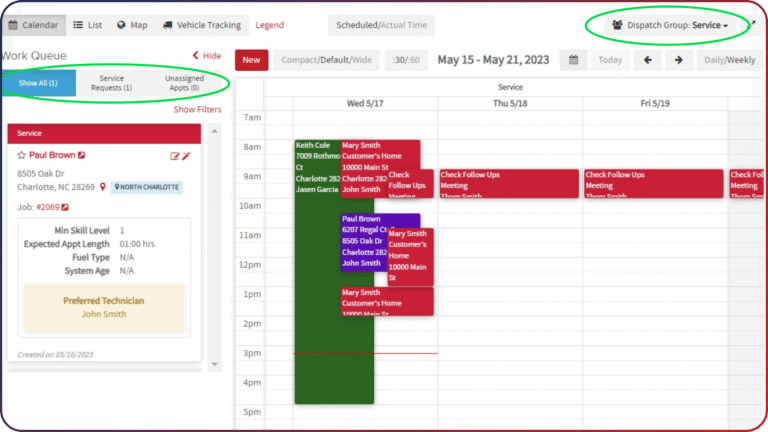Click the expand fullscreen icon at top right
768x432 pixels.
(x=751, y=24)
